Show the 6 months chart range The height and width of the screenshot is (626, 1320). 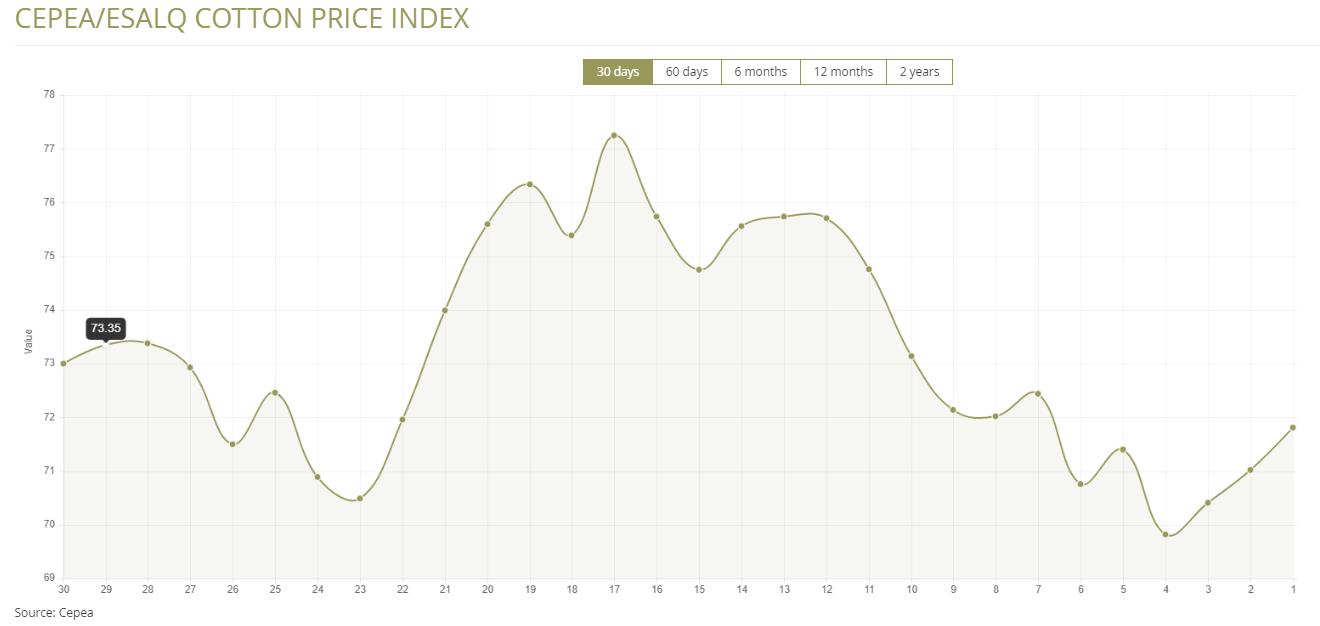pyautogui.click(x=760, y=72)
